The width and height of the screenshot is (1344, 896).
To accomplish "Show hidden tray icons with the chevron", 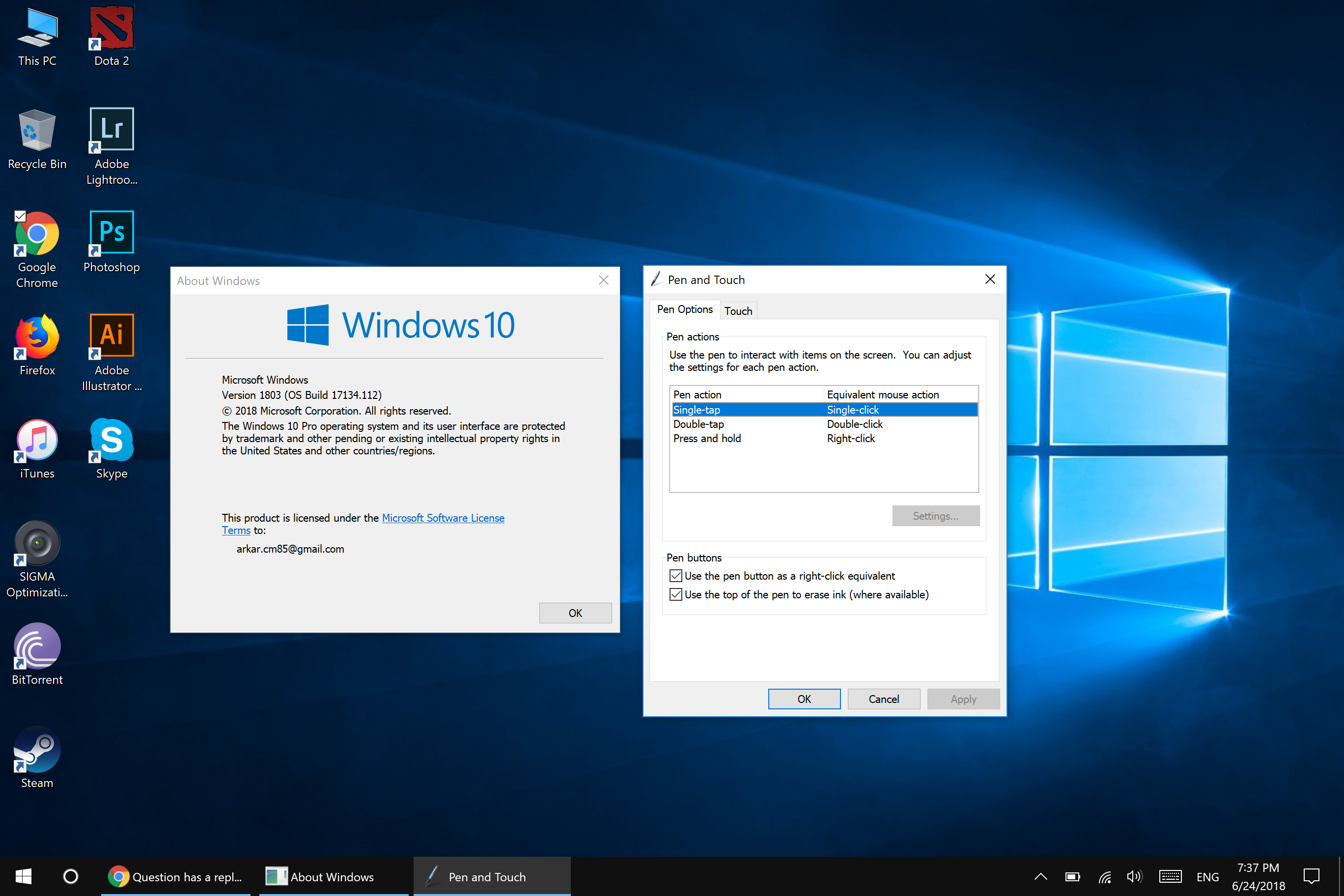I will coord(1040,876).
